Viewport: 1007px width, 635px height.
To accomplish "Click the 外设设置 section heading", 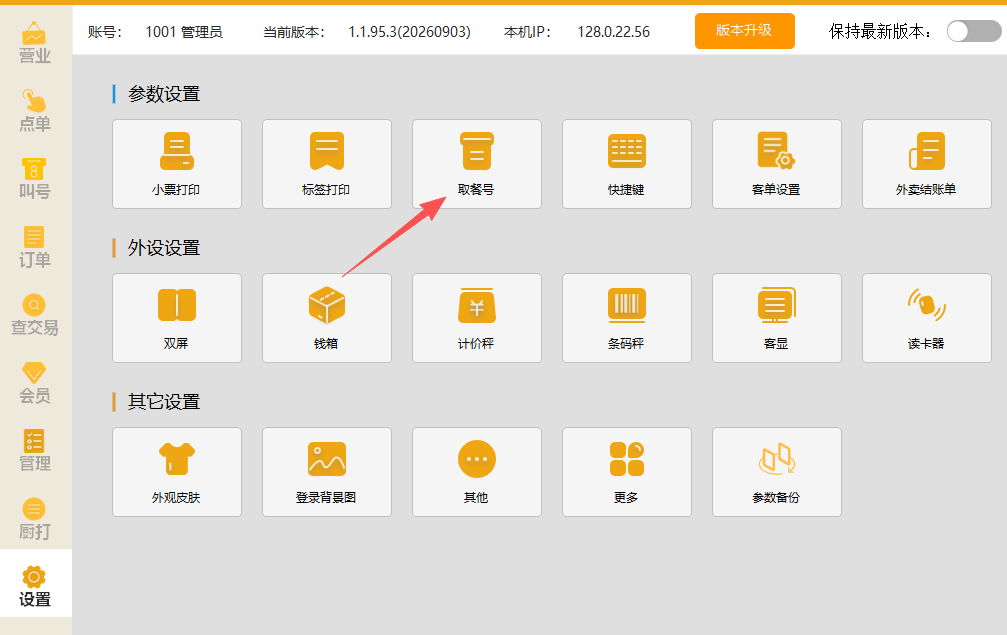I will 164,248.
